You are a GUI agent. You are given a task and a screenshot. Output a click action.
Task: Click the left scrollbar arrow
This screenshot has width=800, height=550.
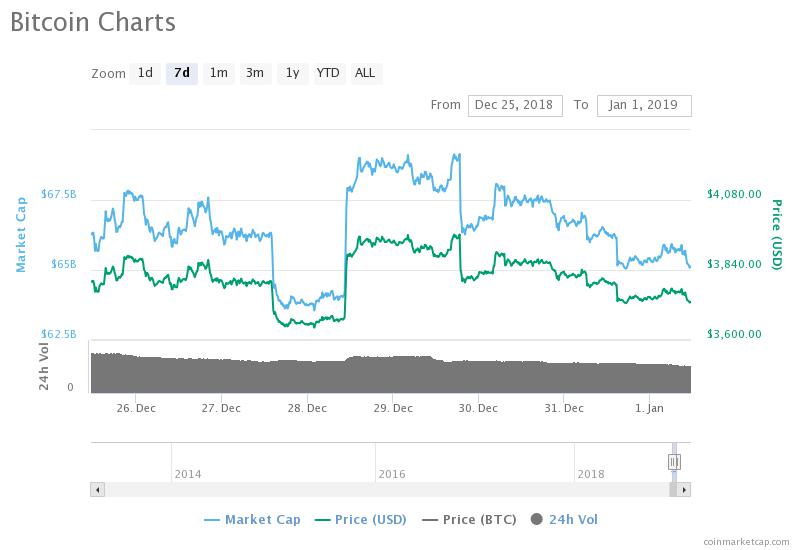pos(97,490)
